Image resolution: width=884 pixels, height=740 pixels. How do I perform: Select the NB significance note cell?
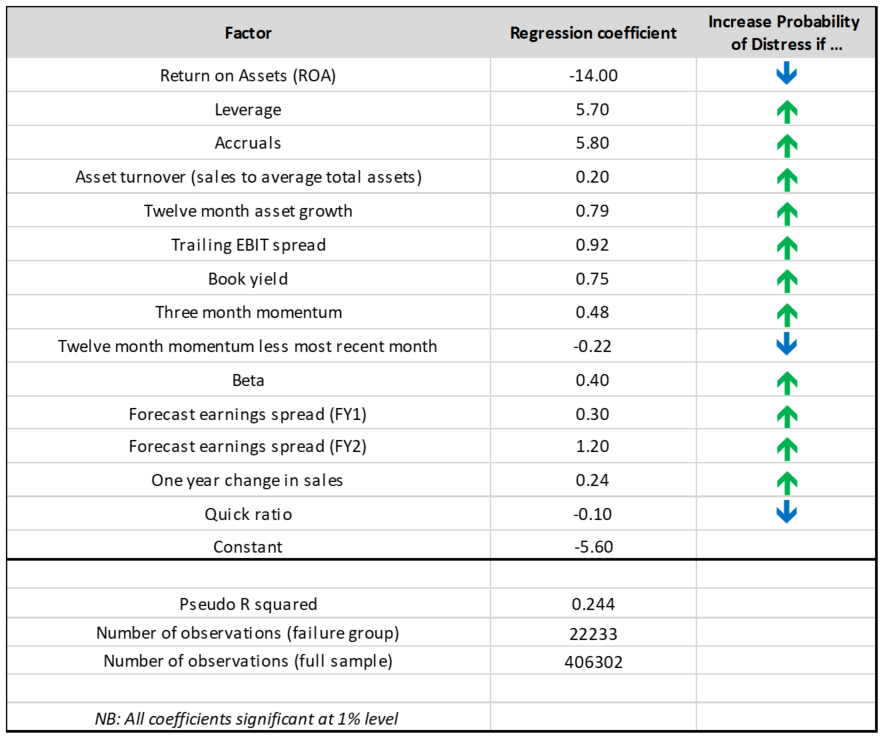pyautogui.click(x=248, y=717)
